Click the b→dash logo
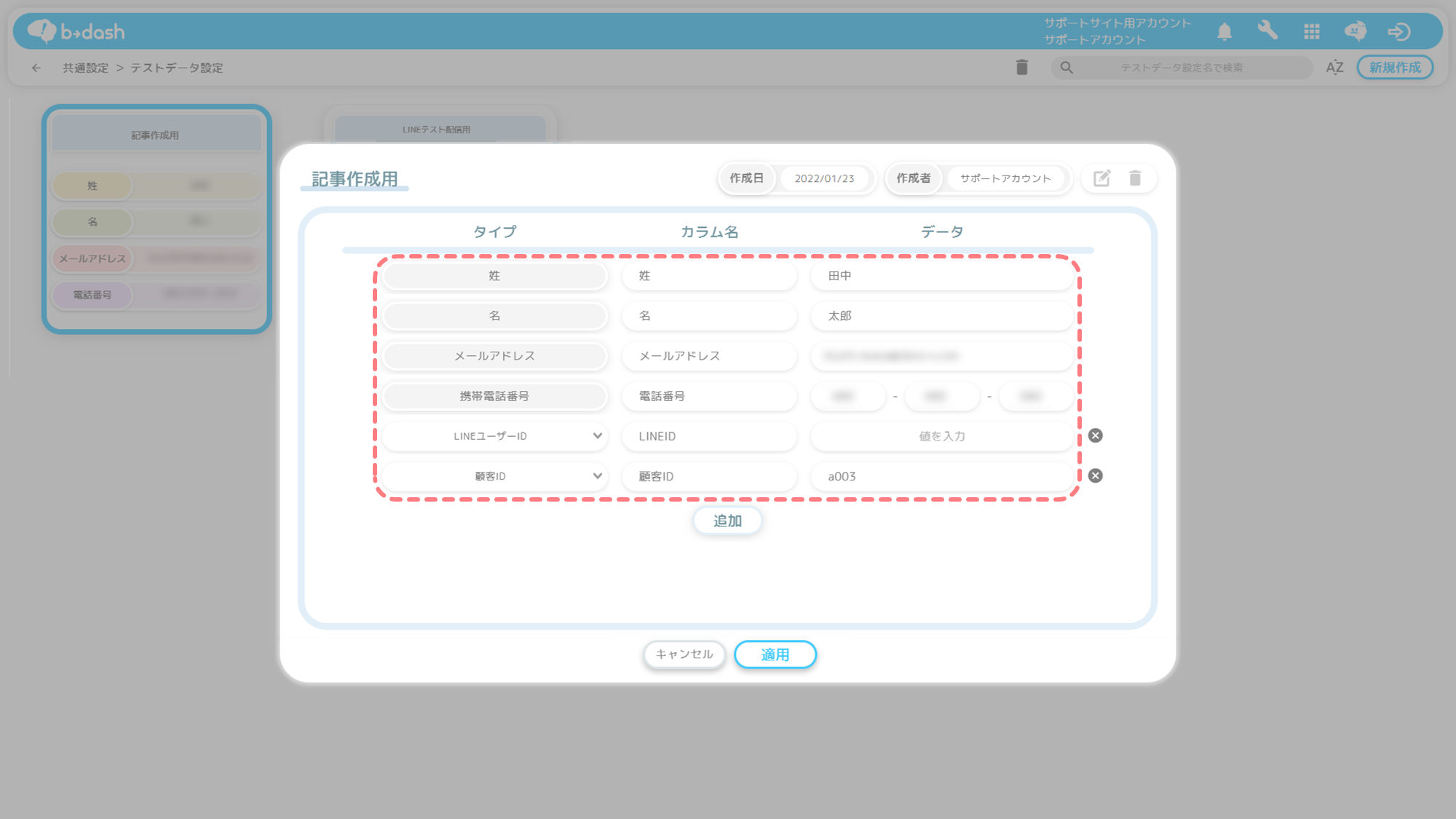The image size is (1456, 819). pyautogui.click(x=76, y=31)
